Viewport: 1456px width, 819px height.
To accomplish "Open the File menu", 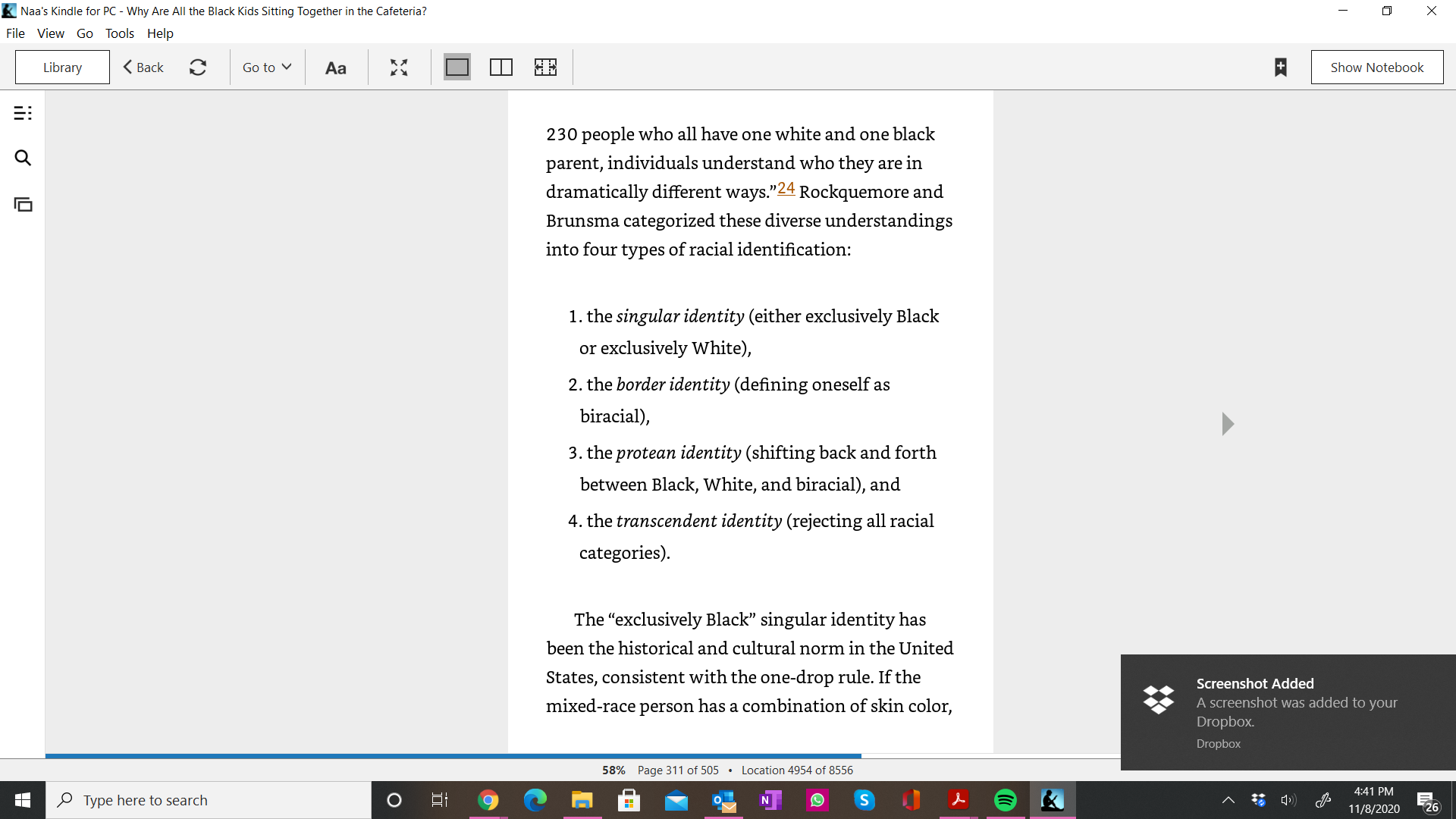I will coord(15,33).
